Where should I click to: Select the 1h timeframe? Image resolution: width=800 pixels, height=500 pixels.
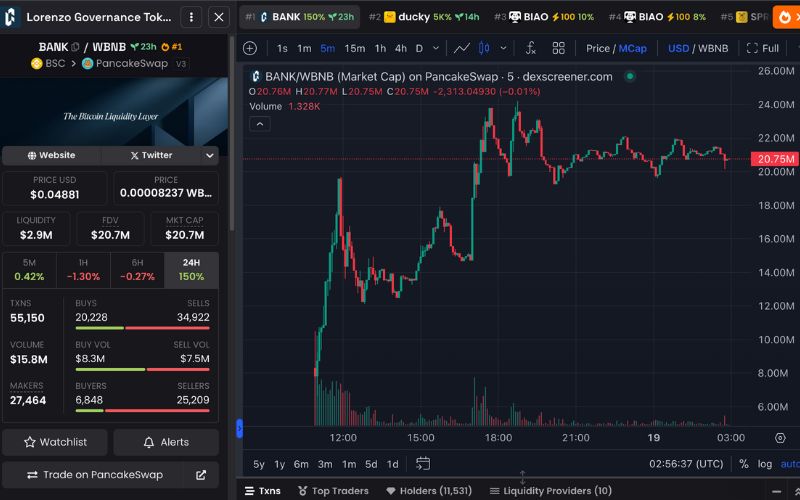point(381,48)
